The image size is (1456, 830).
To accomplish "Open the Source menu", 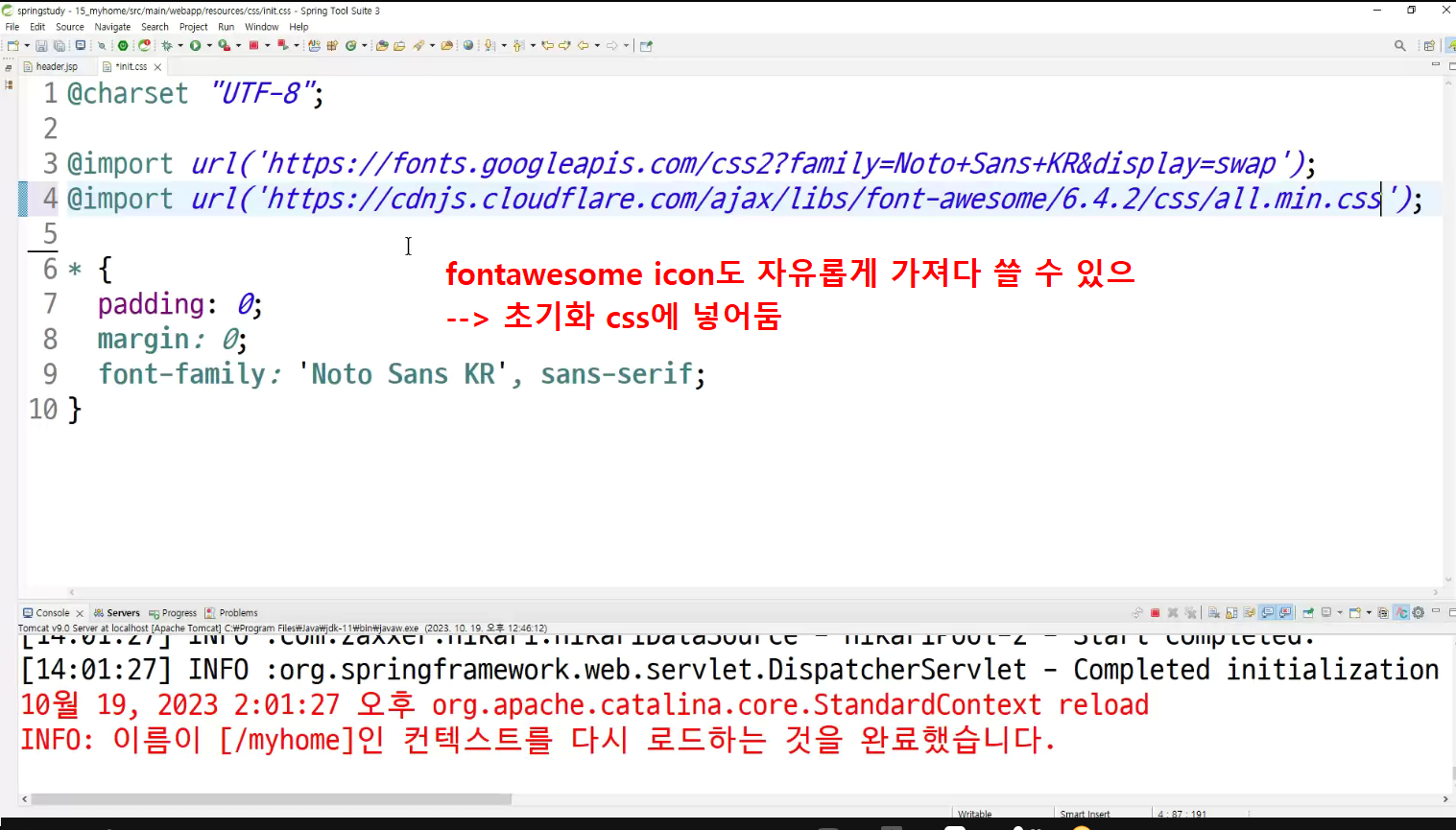I will 70,27.
